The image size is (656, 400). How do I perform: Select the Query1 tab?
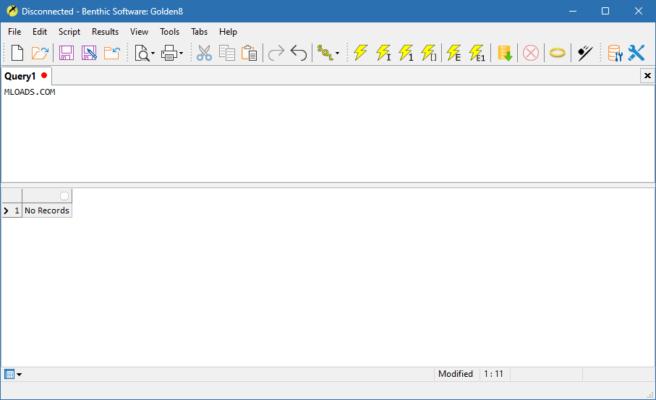(26, 76)
